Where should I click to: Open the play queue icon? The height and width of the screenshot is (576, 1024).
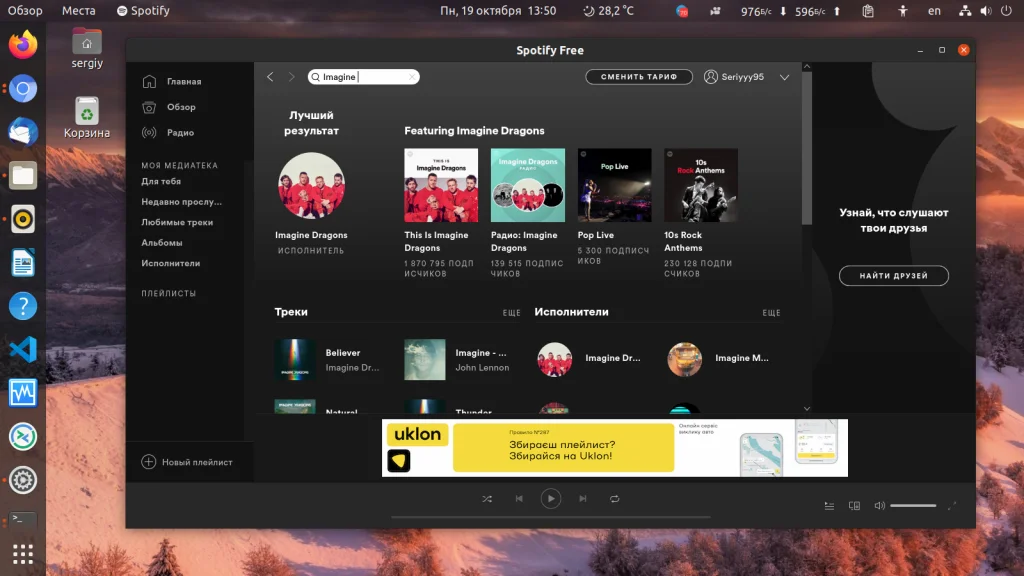(x=829, y=505)
